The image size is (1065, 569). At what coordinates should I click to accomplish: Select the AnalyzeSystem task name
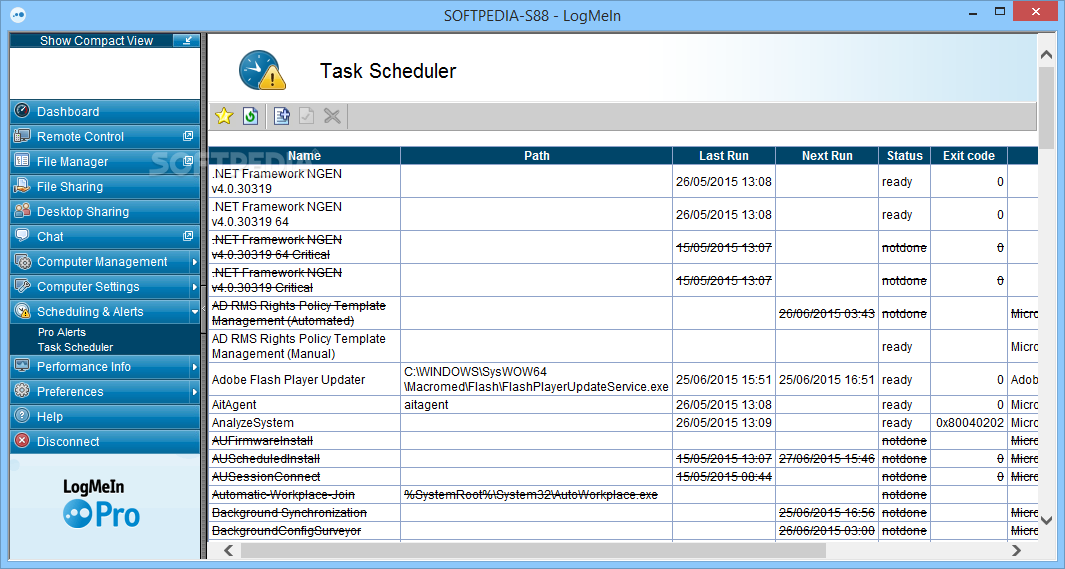coord(253,422)
